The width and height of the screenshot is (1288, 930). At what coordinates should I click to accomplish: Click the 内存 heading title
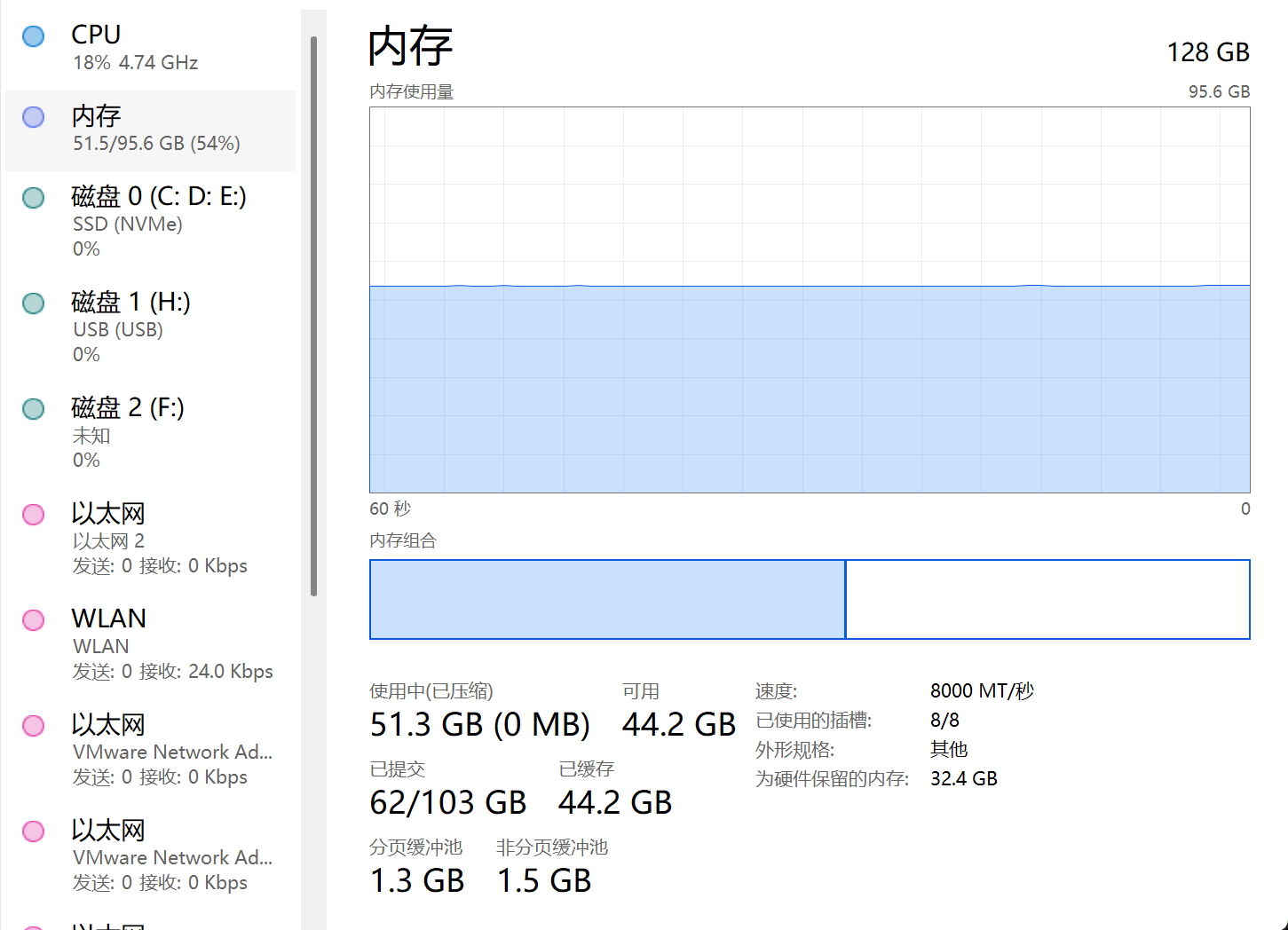410,46
